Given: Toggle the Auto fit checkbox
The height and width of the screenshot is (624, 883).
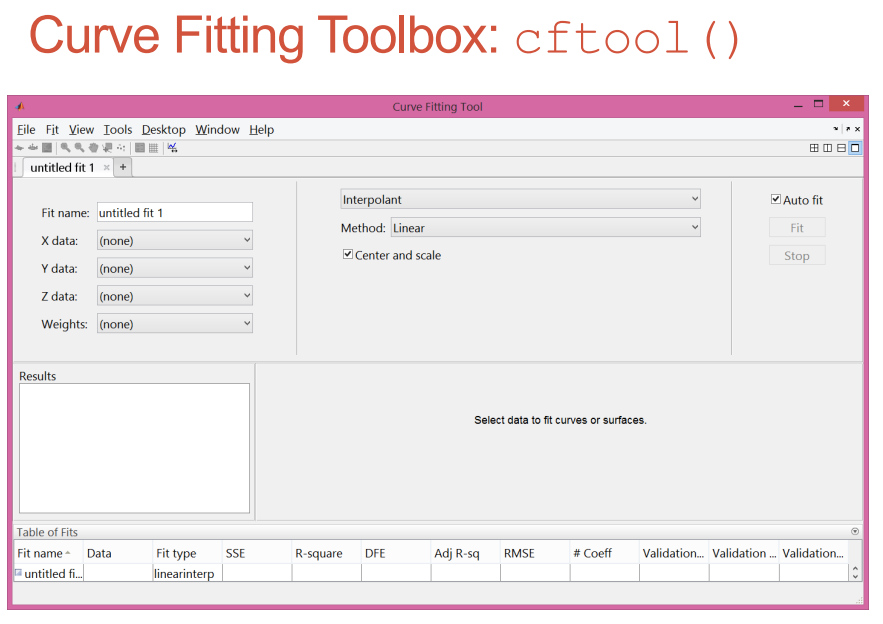Looking at the screenshot, I should click(x=775, y=199).
